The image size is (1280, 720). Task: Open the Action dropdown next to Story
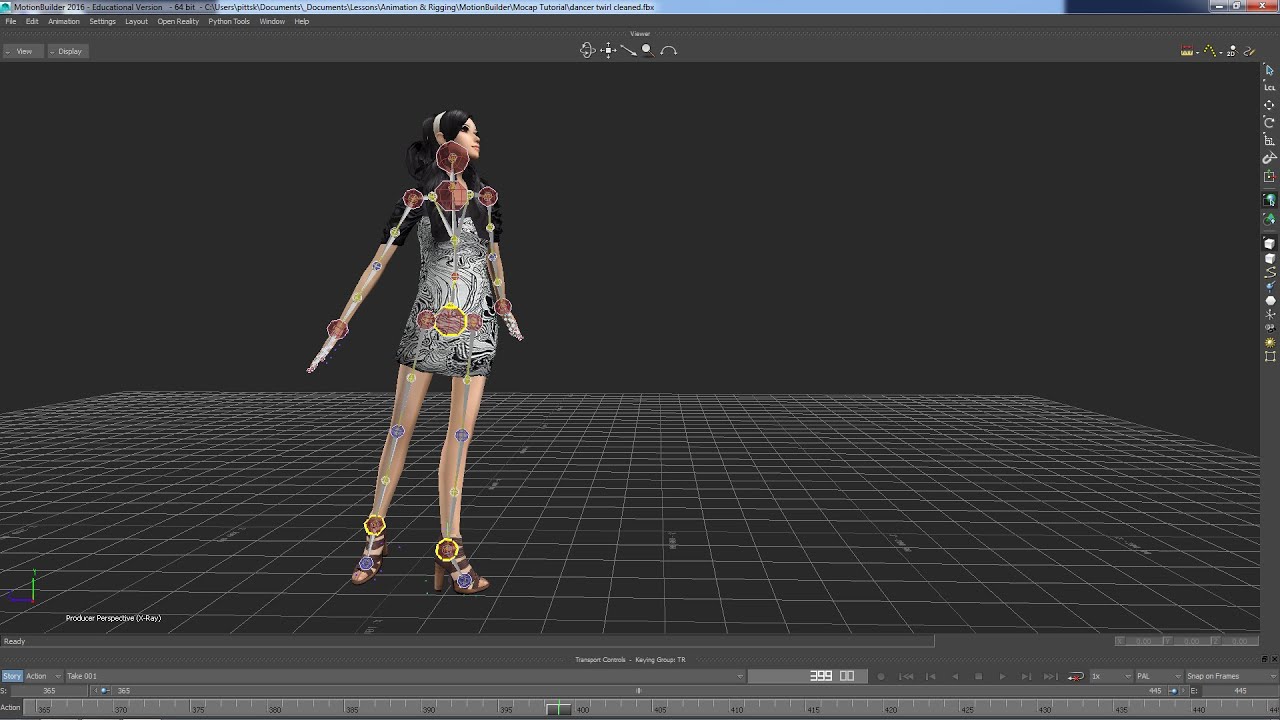(43, 676)
